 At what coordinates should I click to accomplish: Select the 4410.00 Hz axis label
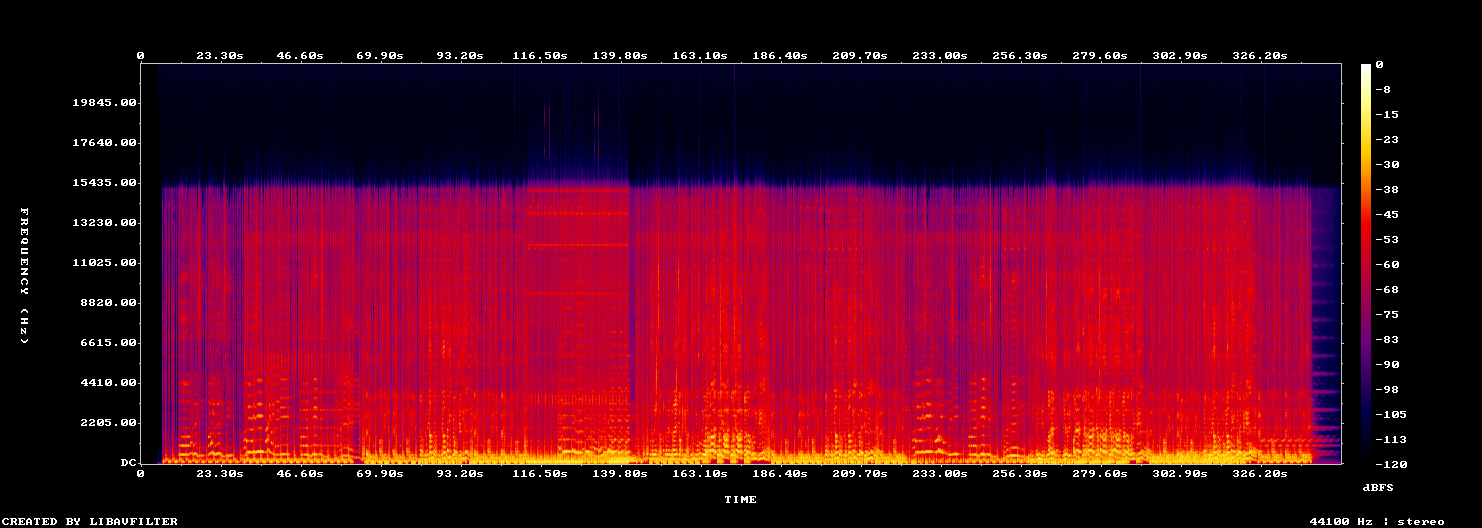108,383
